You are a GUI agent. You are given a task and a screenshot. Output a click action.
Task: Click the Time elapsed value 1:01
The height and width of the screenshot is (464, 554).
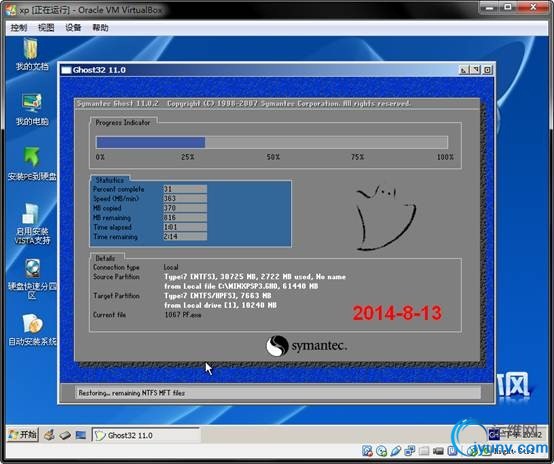pyautogui.click(x=185, y=227)
